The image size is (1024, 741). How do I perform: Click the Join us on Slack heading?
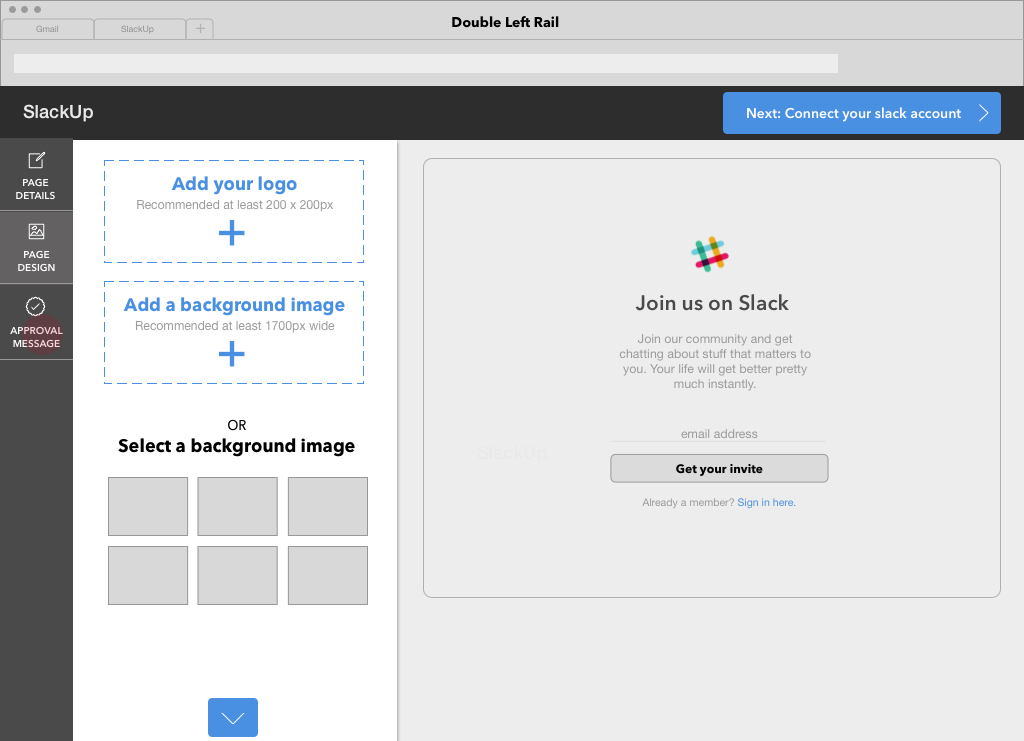coord(712,303)
